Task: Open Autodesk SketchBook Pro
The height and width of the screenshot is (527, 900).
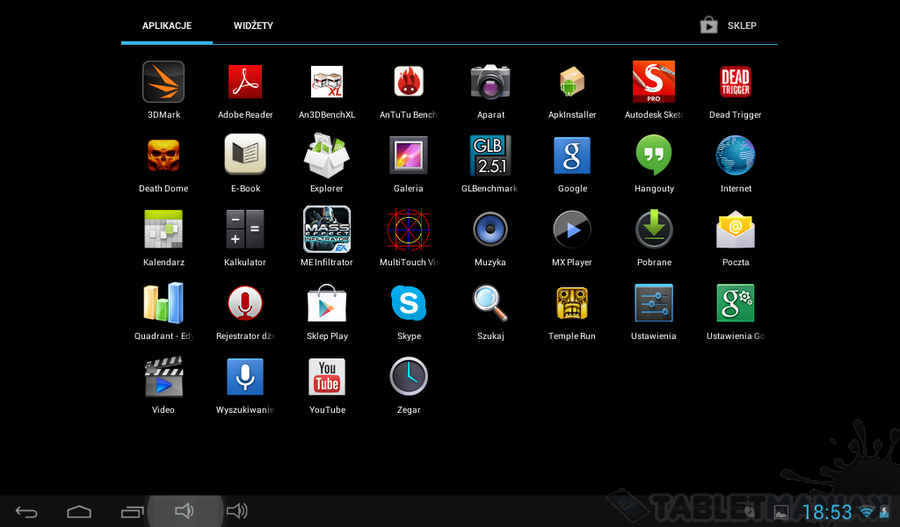Action: [x=654, y=82]
